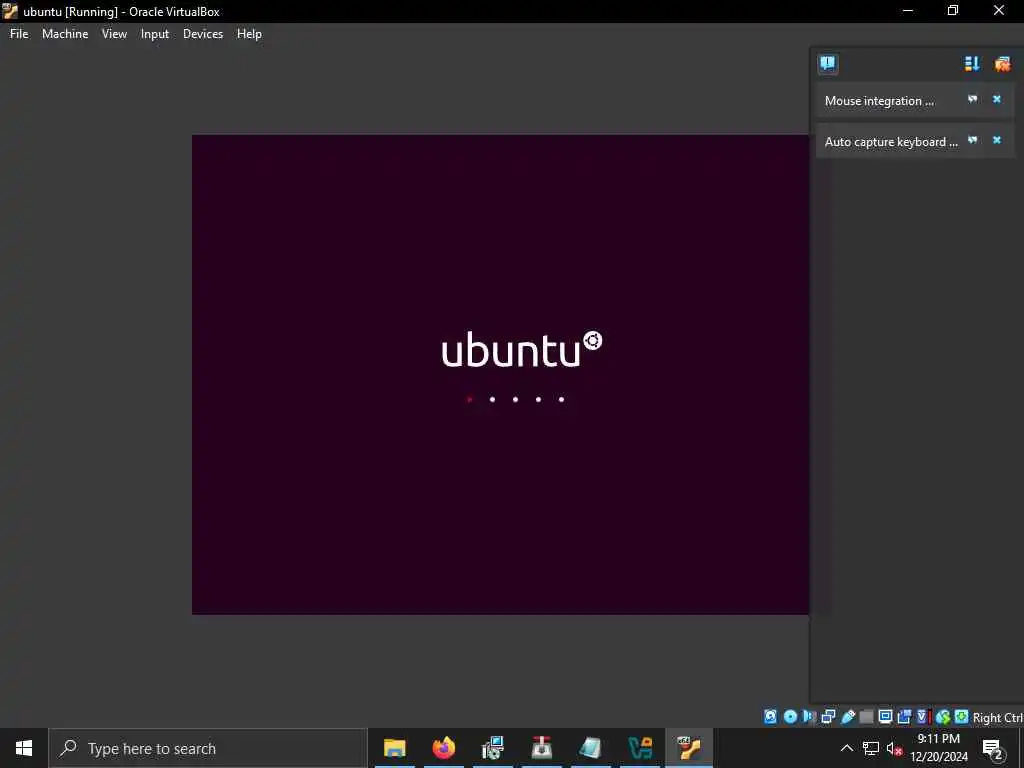This screenshot has width=1024, height=768.
Task: Click the notification sort order icon
Action: 972,63
